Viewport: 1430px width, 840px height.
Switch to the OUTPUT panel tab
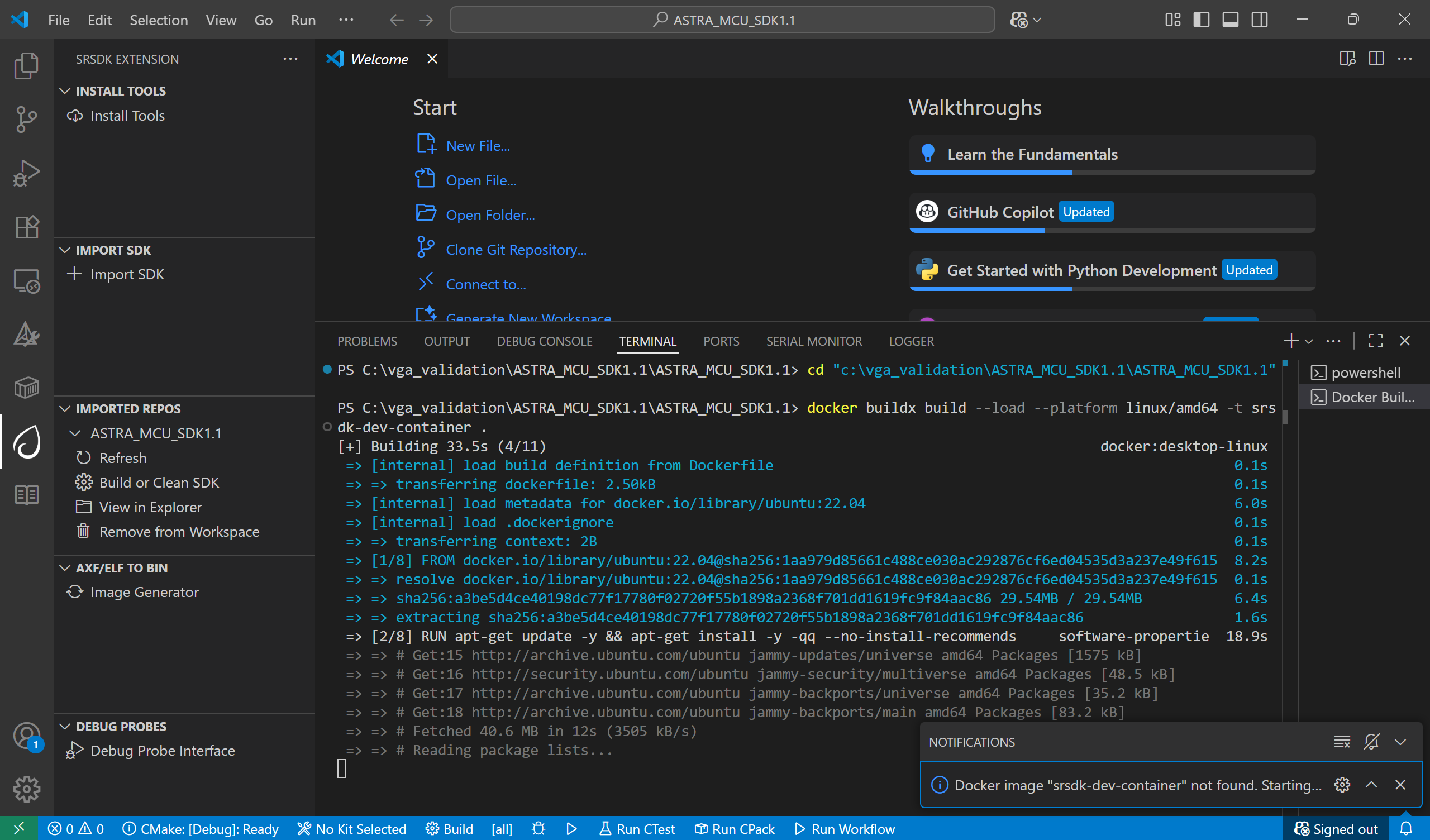(x=446, y=341)
